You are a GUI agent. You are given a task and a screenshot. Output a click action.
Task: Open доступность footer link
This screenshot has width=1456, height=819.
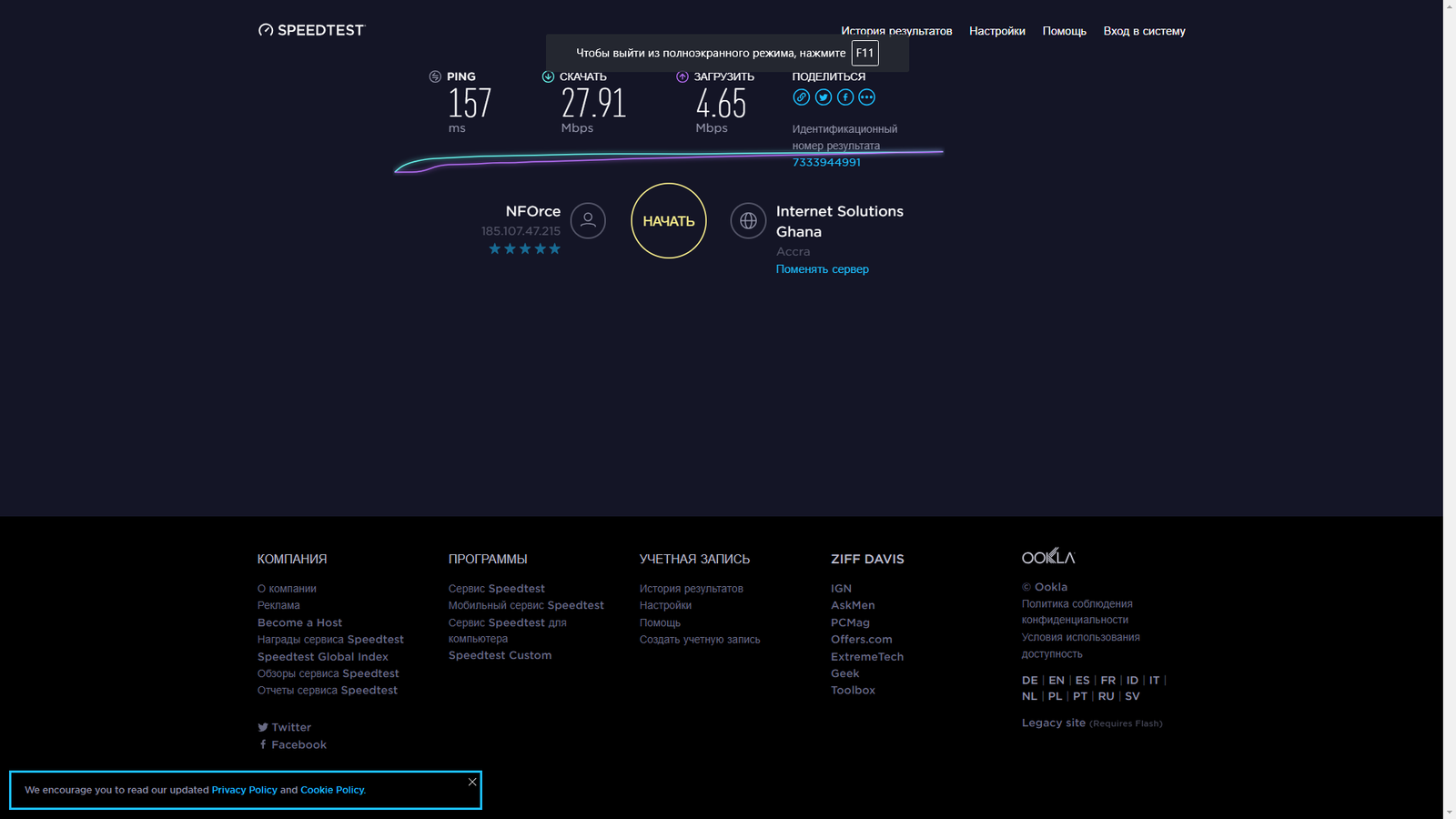[1052, 653]
